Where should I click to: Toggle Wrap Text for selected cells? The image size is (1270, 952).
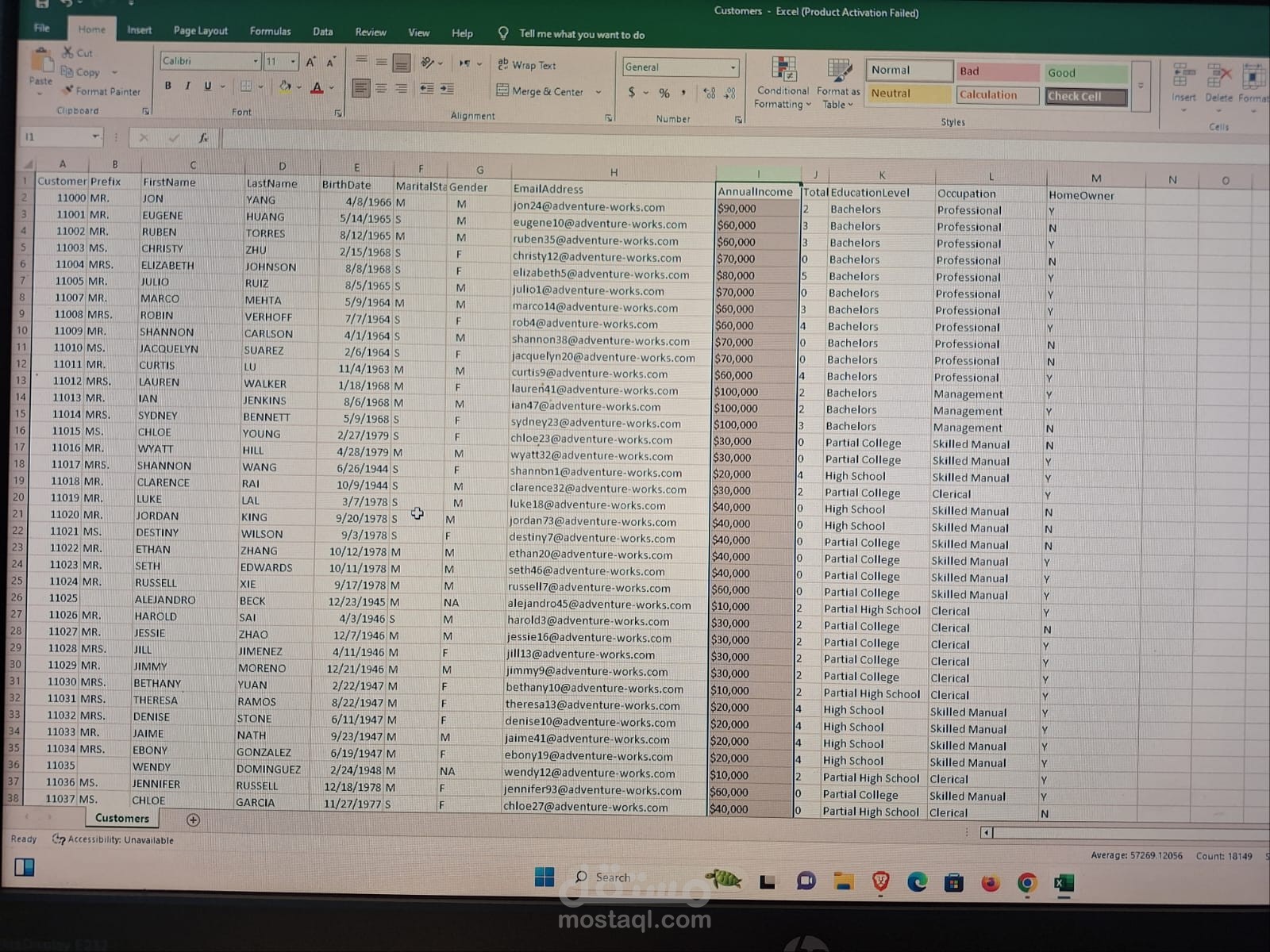[526, 65]
